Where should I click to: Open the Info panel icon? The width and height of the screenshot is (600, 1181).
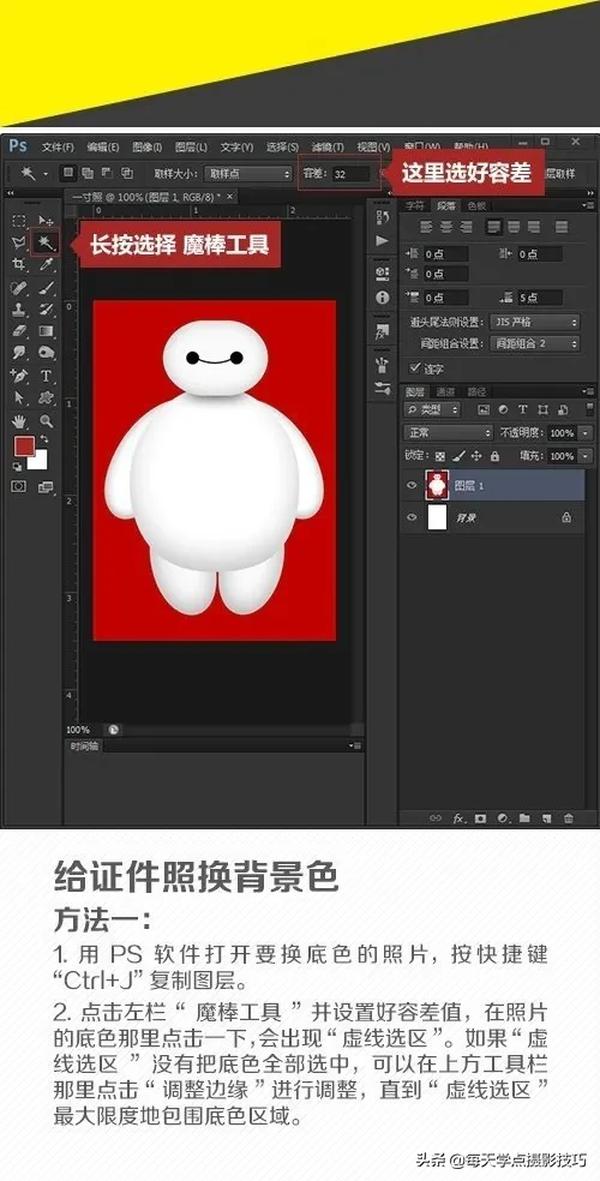pos(382,297)
